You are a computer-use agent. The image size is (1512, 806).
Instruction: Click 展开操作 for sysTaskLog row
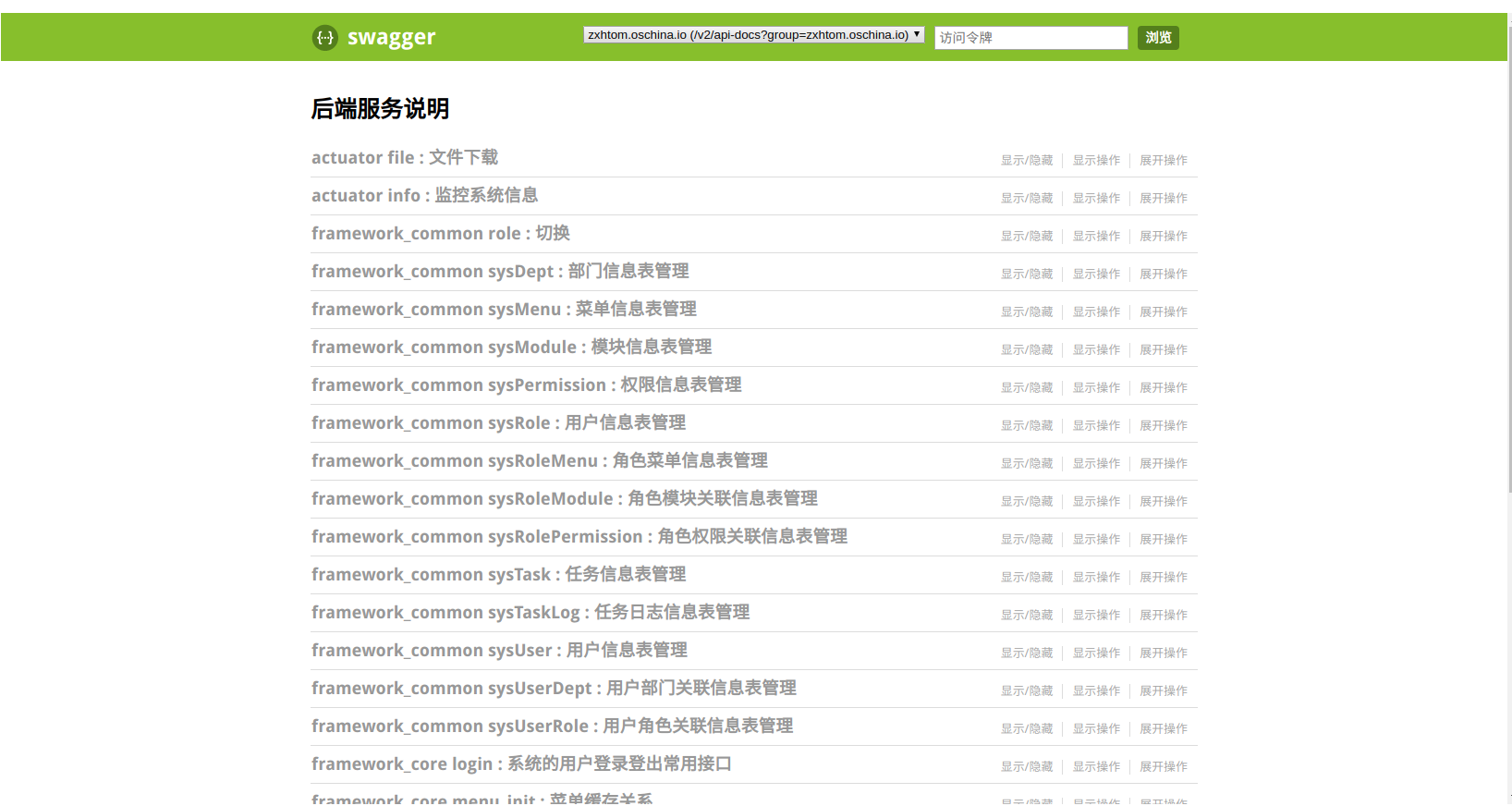pos(1163,616)
